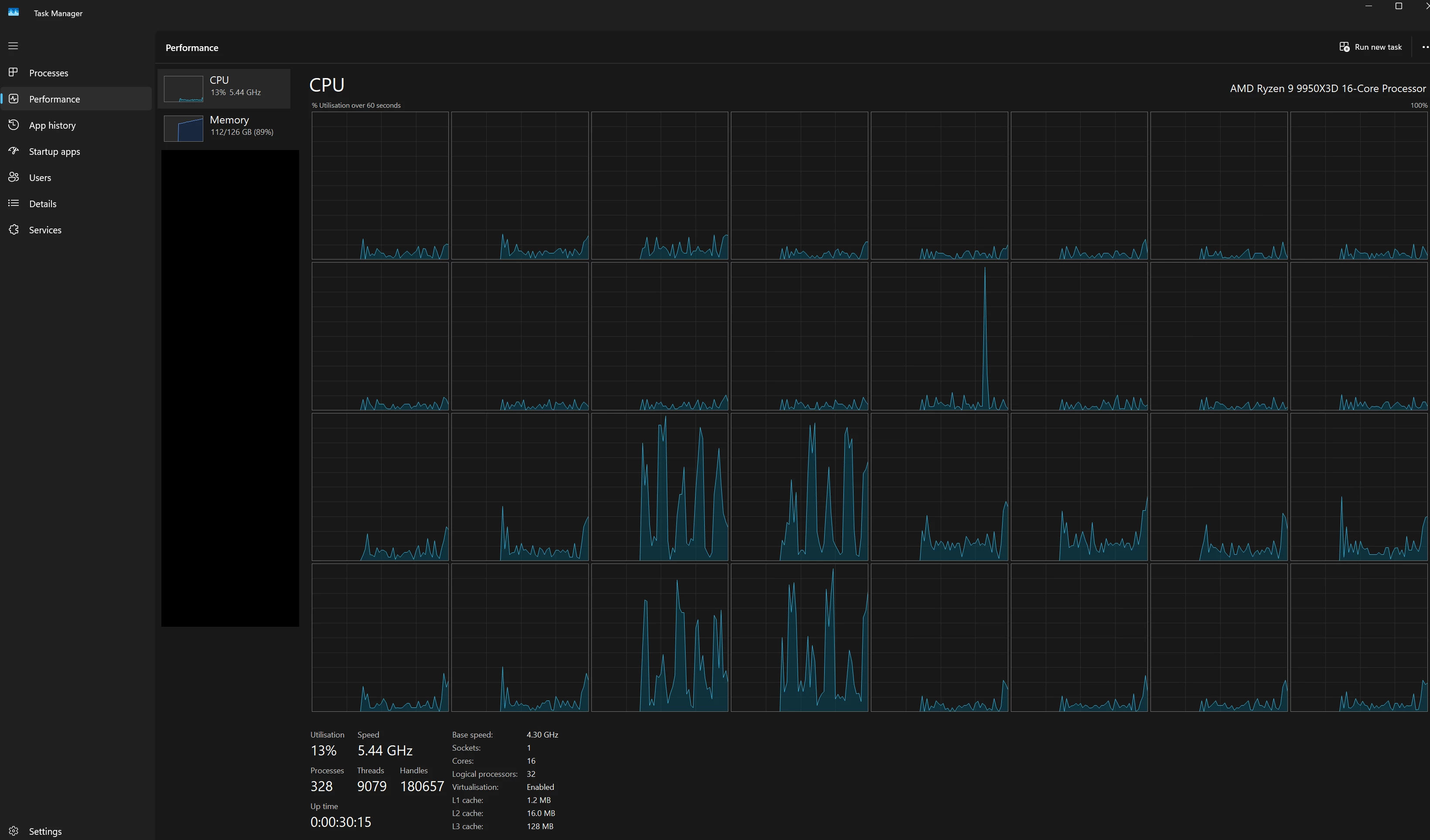Open App history via its clock icon

point(14,125)
